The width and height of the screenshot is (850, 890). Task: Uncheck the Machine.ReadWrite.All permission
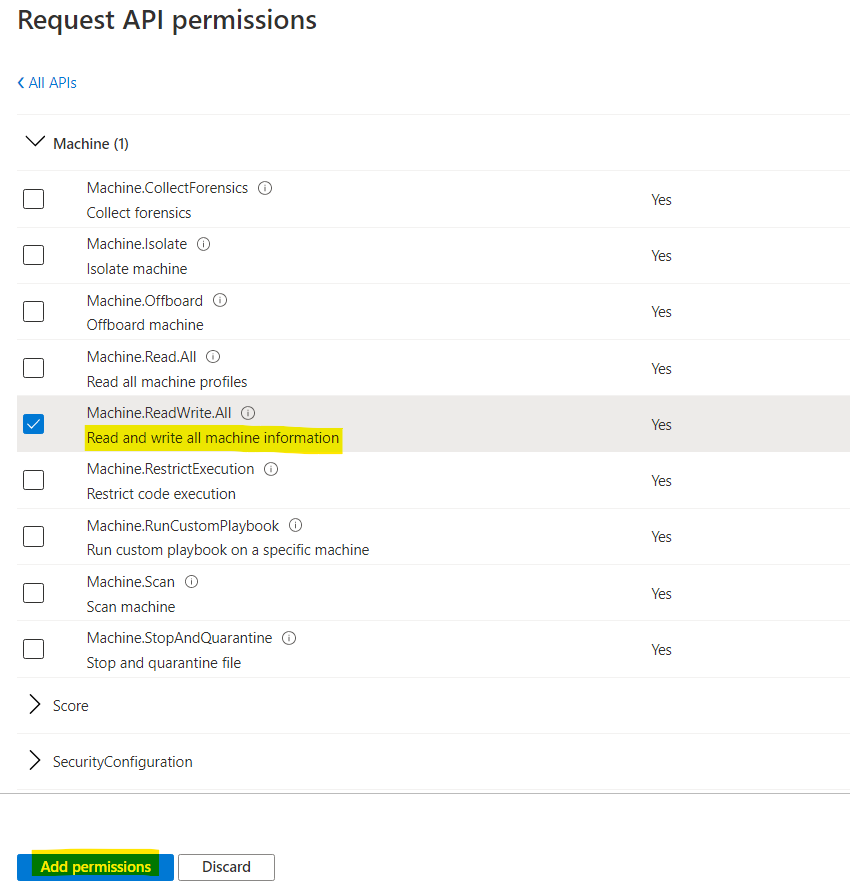click(x=34, y=424)
